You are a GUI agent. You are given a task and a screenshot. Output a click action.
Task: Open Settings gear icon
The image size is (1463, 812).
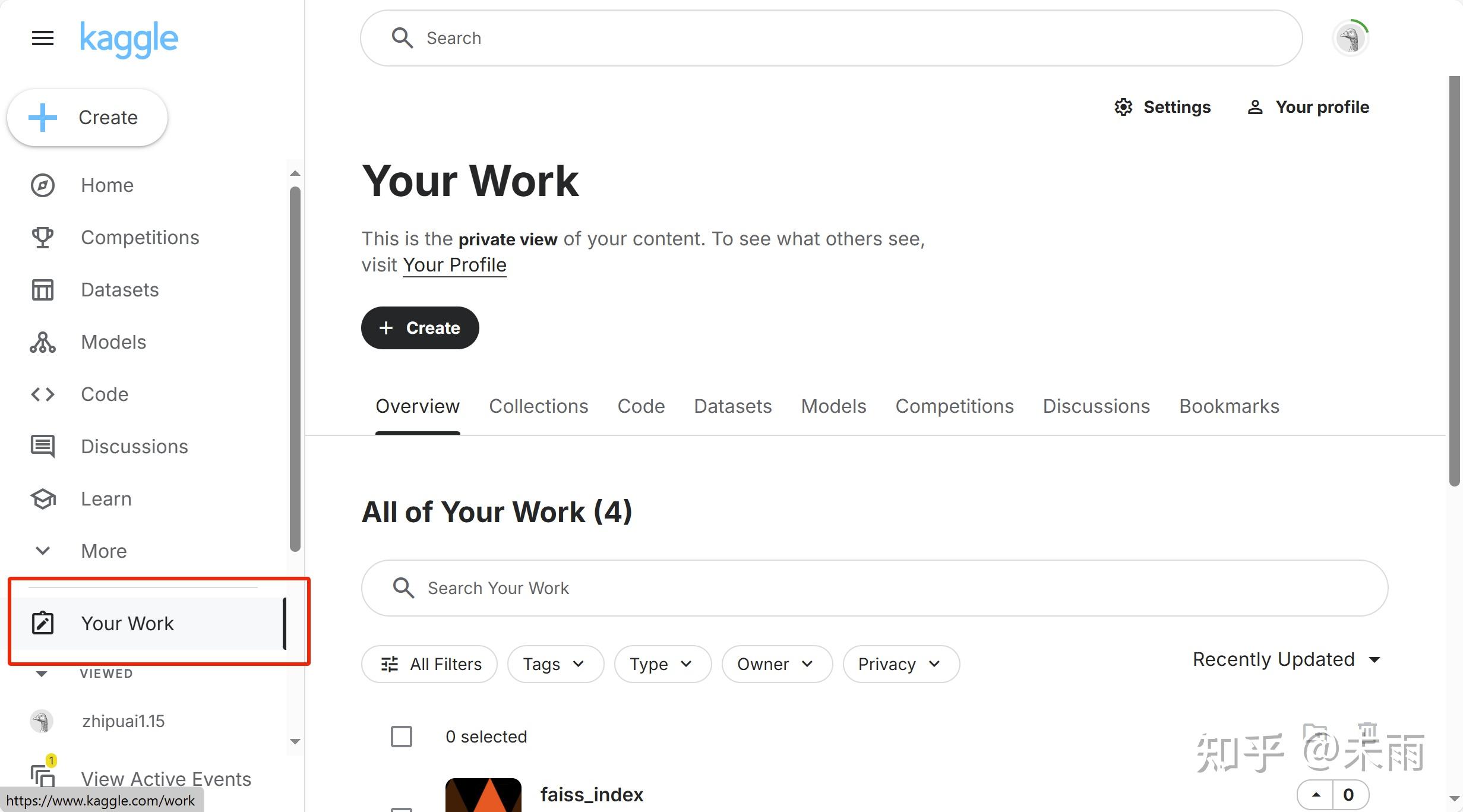point(1123,107)
